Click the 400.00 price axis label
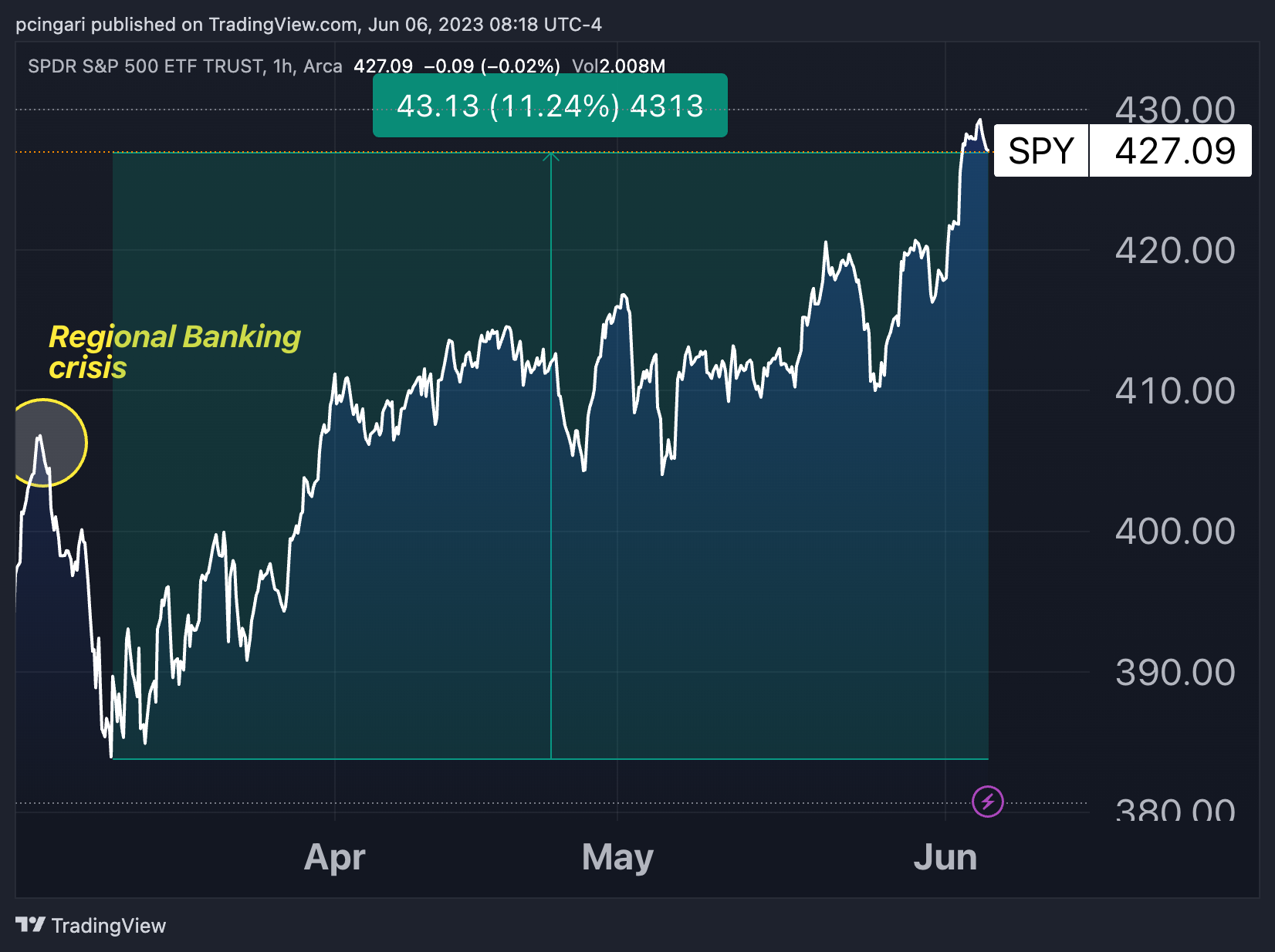 [1175, 532]
